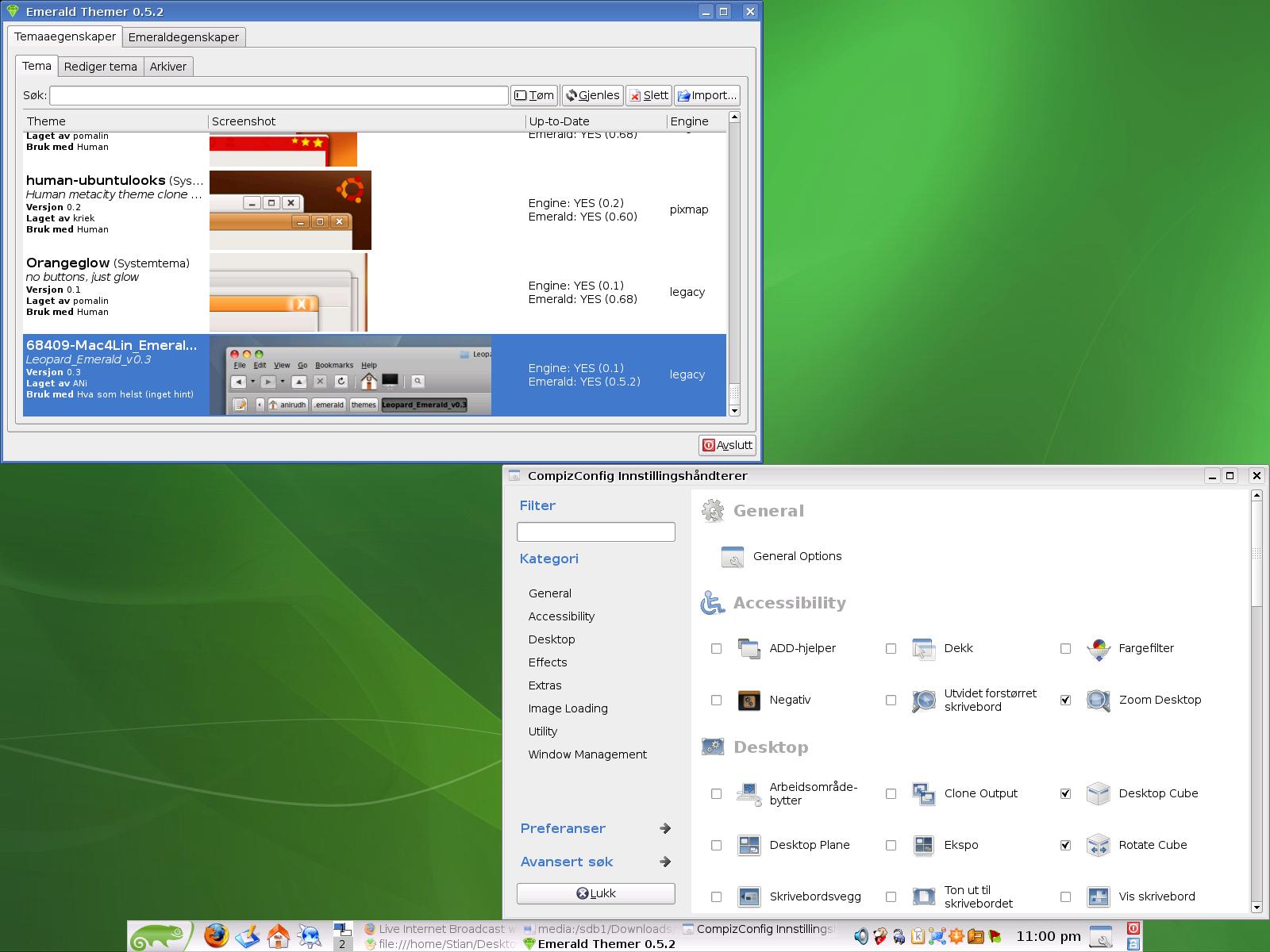Expand the Preferanser section arrow
The image size is (1270, 952).
(665, 828)
